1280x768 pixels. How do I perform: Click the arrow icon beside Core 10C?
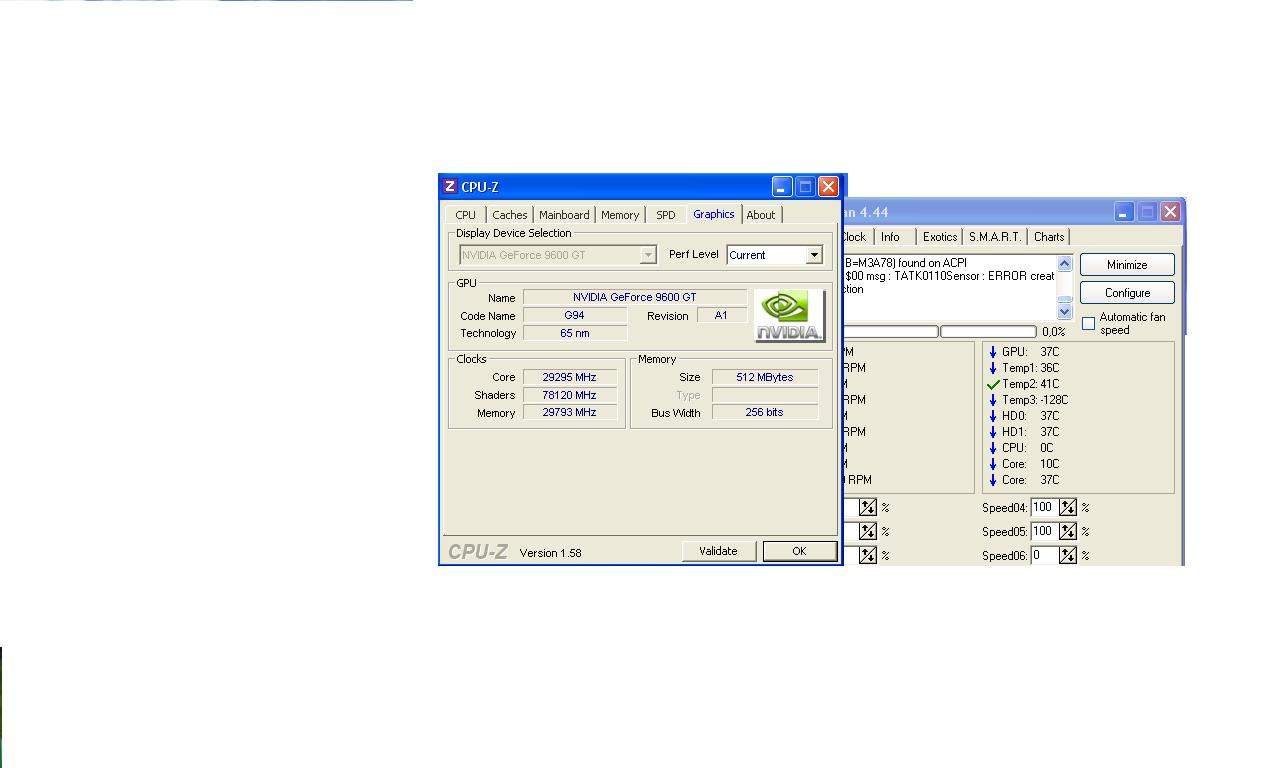point(993,464)
